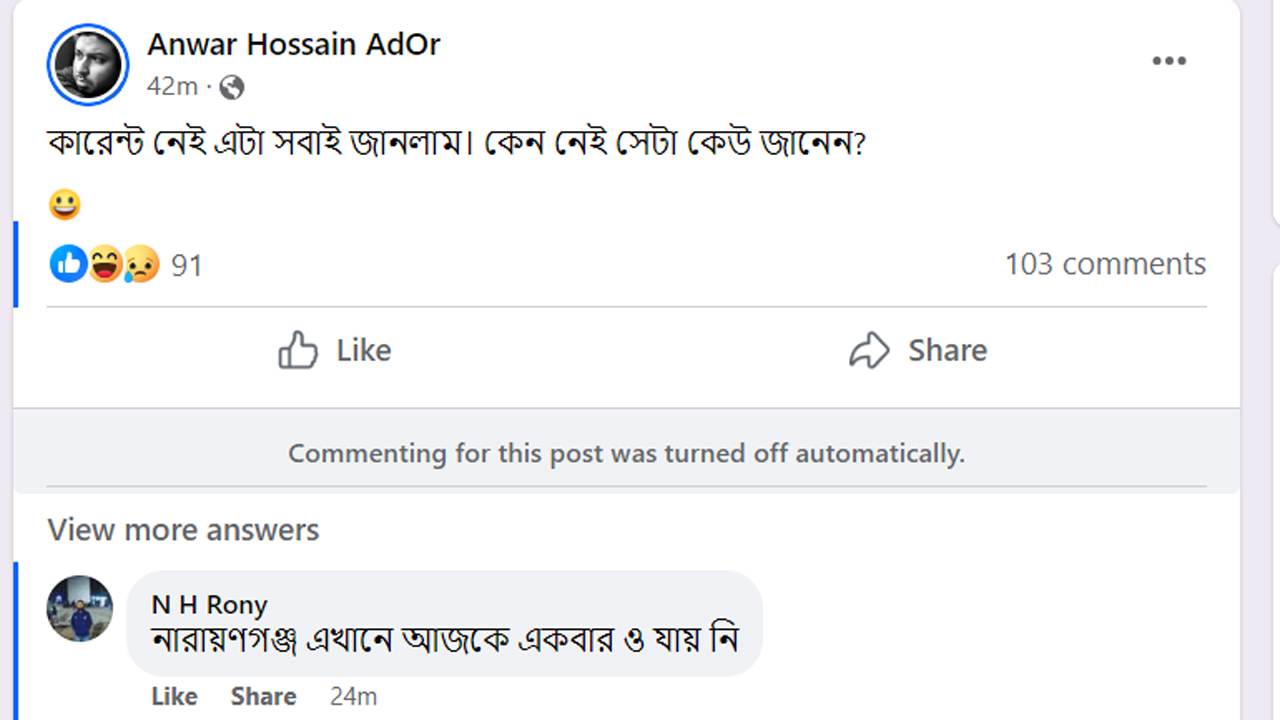Share N H Rony's comment
Image resolution: width=1280 pixels, height=720 pixels.
click(x=263, y=696)
